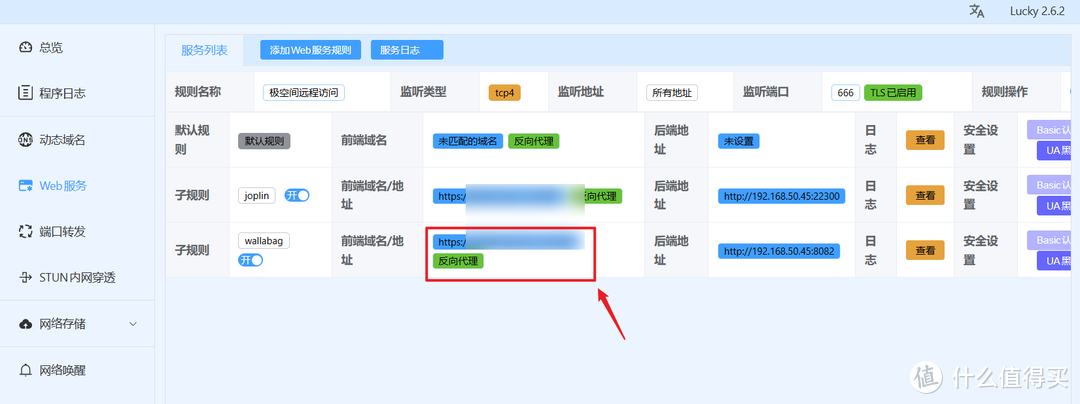Click the STUN内网穿透 icon

(x=25, y=278)
